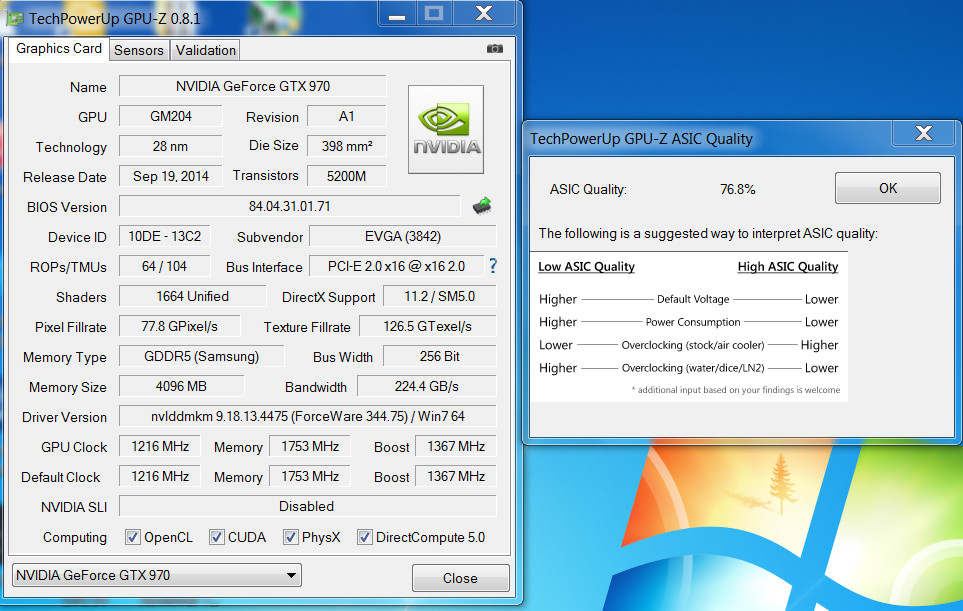Switch to the Graphics Card tab

pyautogui.click(x=59, y=49)
